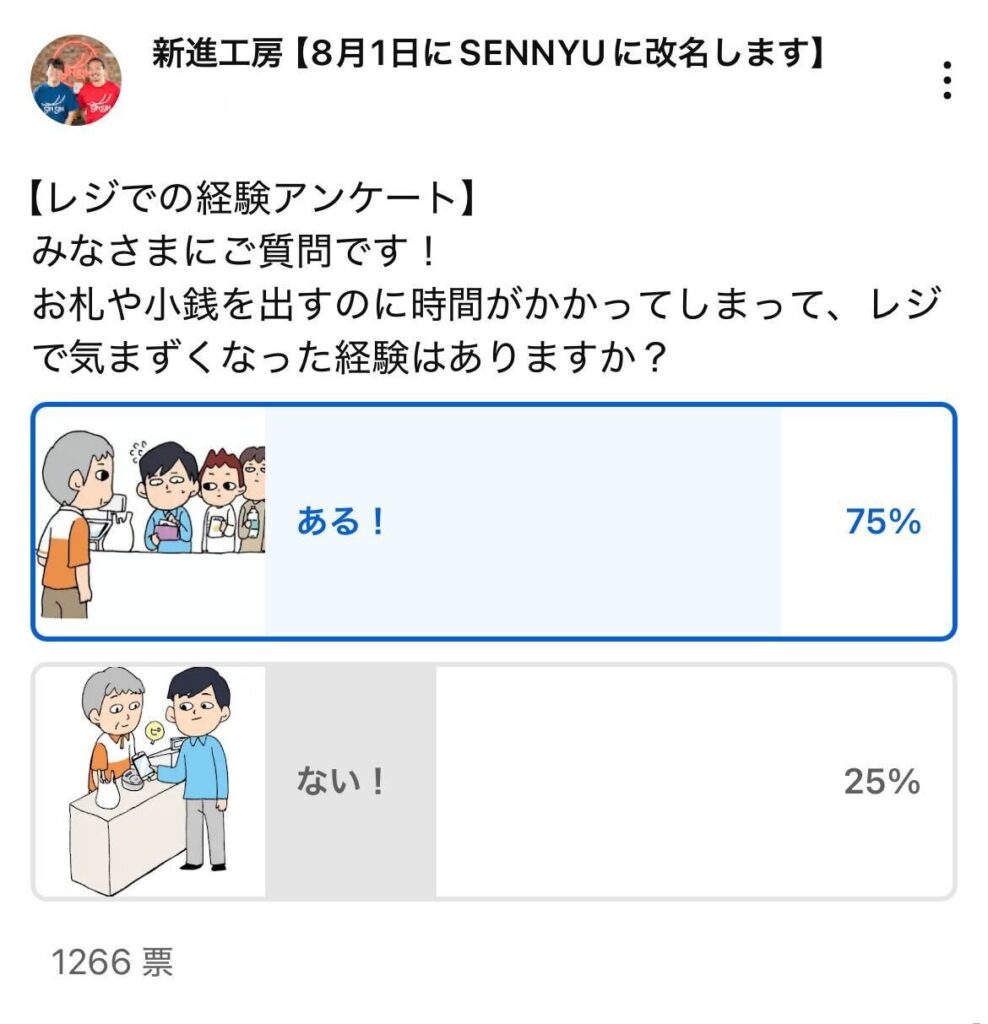Vote for the ある！ option label

(341, 522)
